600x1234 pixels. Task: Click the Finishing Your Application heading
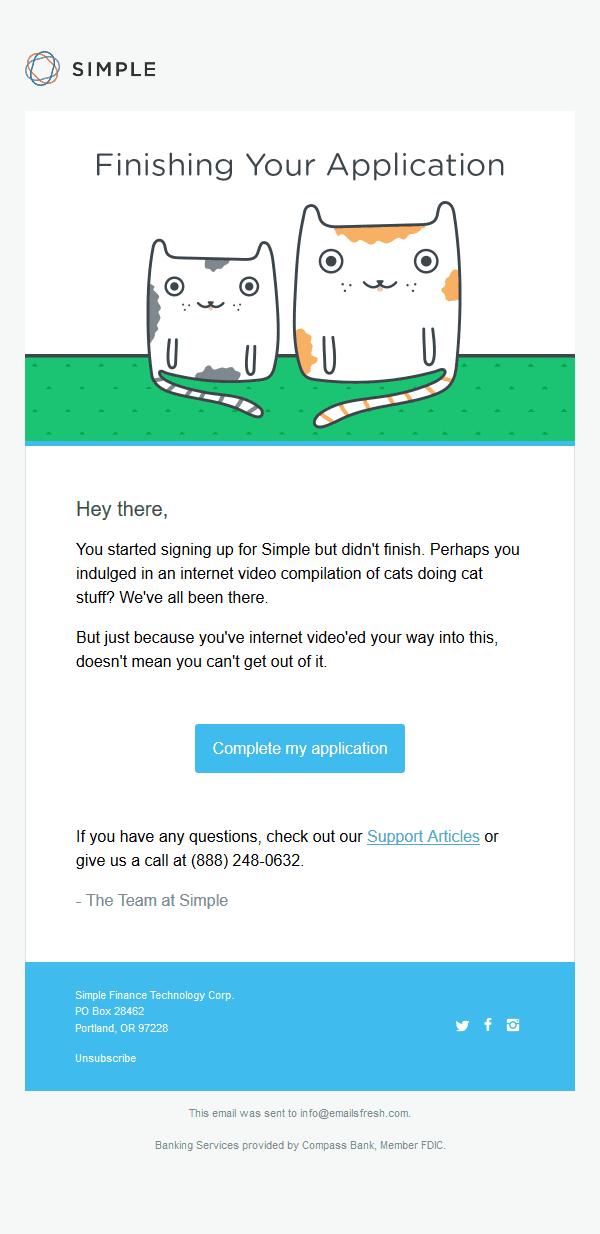point(300,165)
